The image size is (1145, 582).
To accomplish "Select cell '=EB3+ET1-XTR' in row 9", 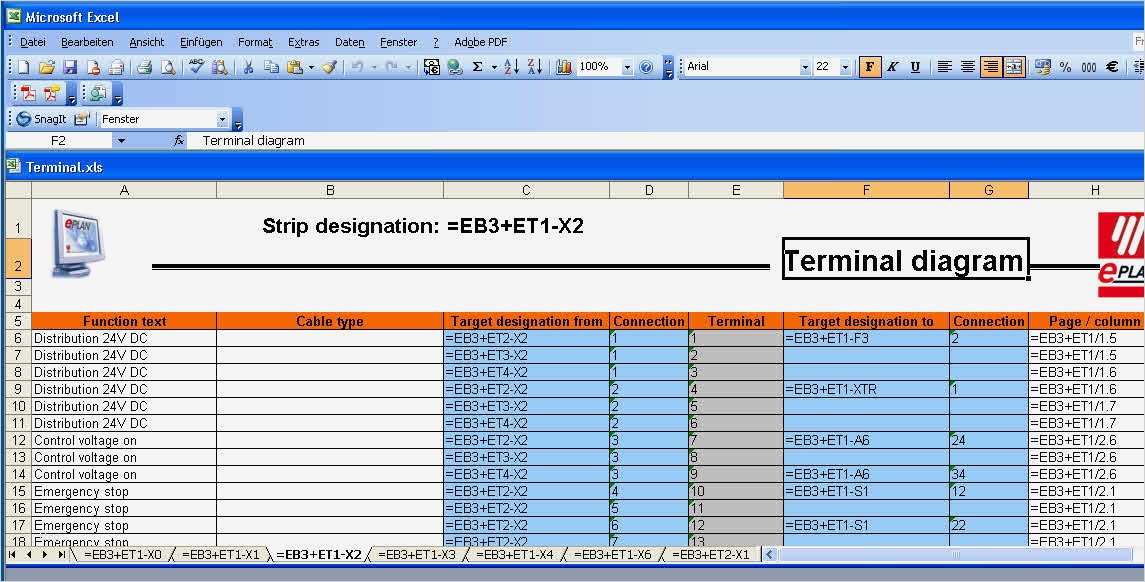I will coord(866,389).
